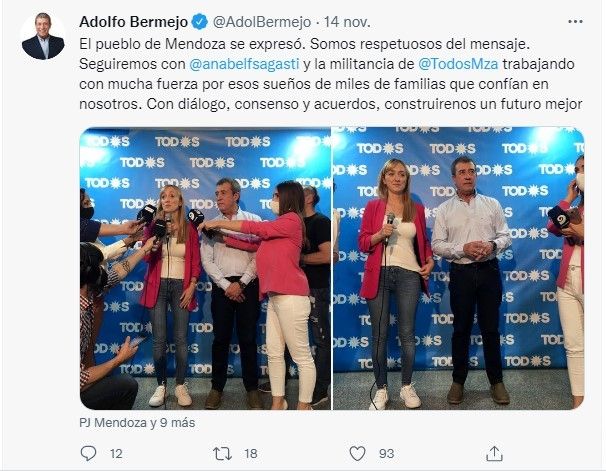Like the tweet with the heart icon
Image resolution: width=606 pixels, height=471 pixels.
[x=357, y=453]
